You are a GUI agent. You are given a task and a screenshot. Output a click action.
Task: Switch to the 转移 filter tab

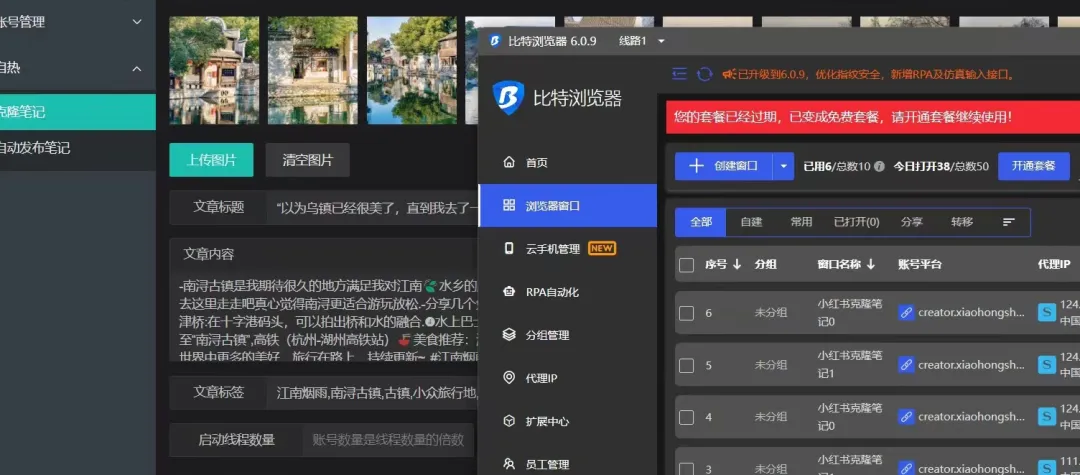pyautogui.click(x=962, y=222)
